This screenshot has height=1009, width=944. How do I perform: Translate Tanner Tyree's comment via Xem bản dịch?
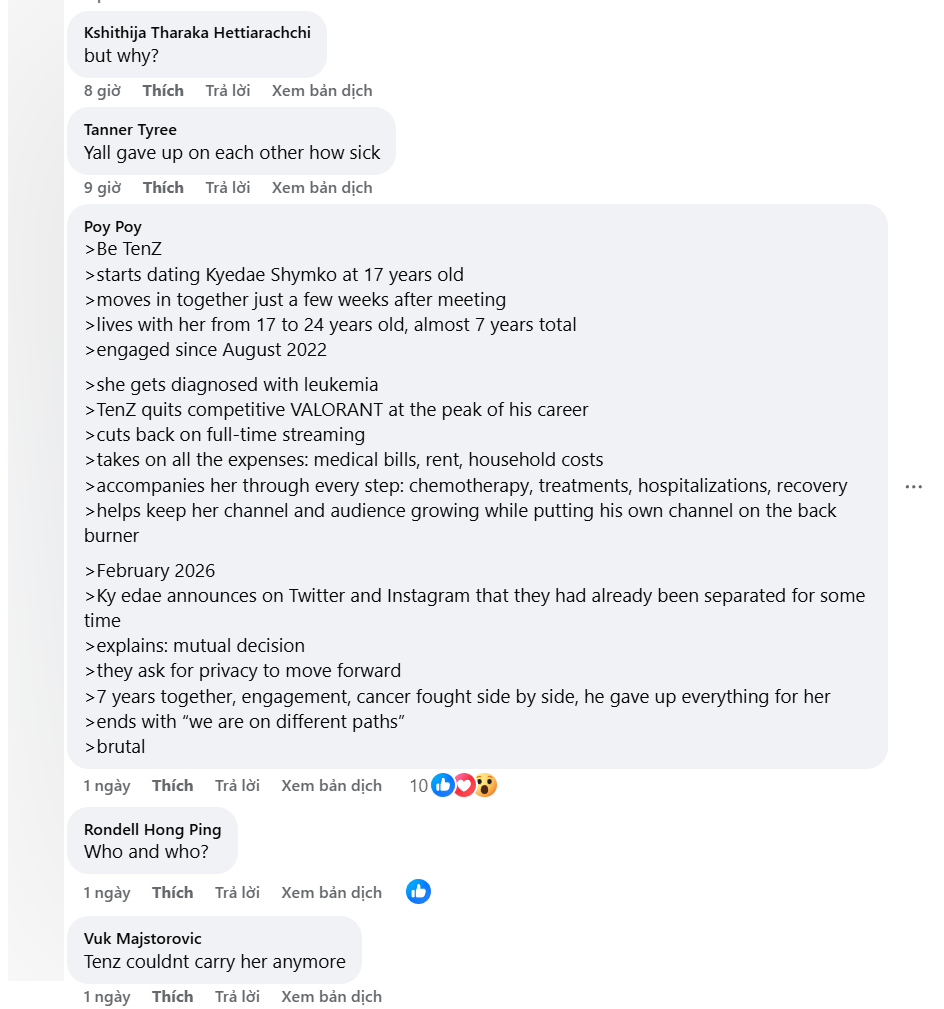[x=322, y=187]
